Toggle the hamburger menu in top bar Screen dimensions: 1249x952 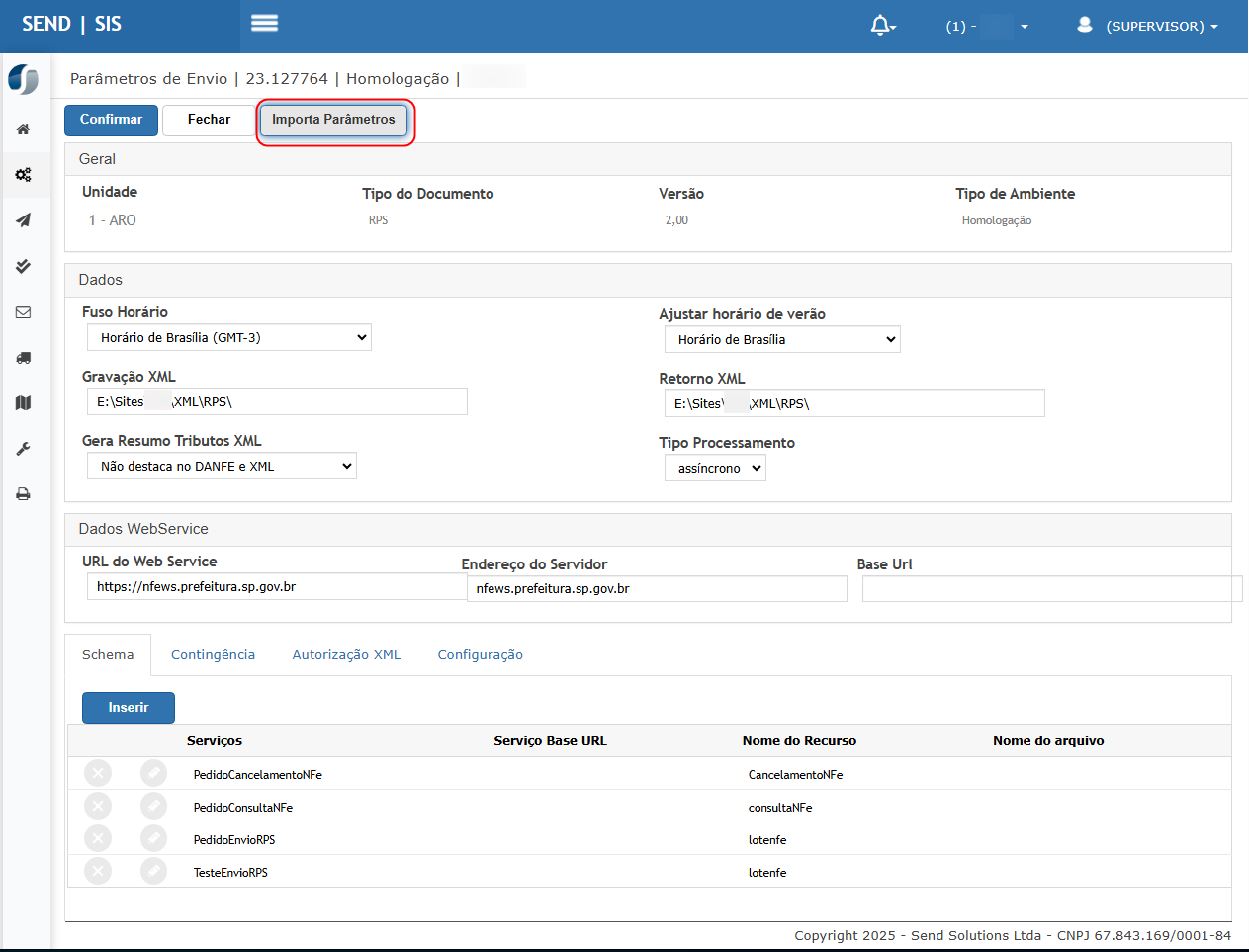pos(264,23)
